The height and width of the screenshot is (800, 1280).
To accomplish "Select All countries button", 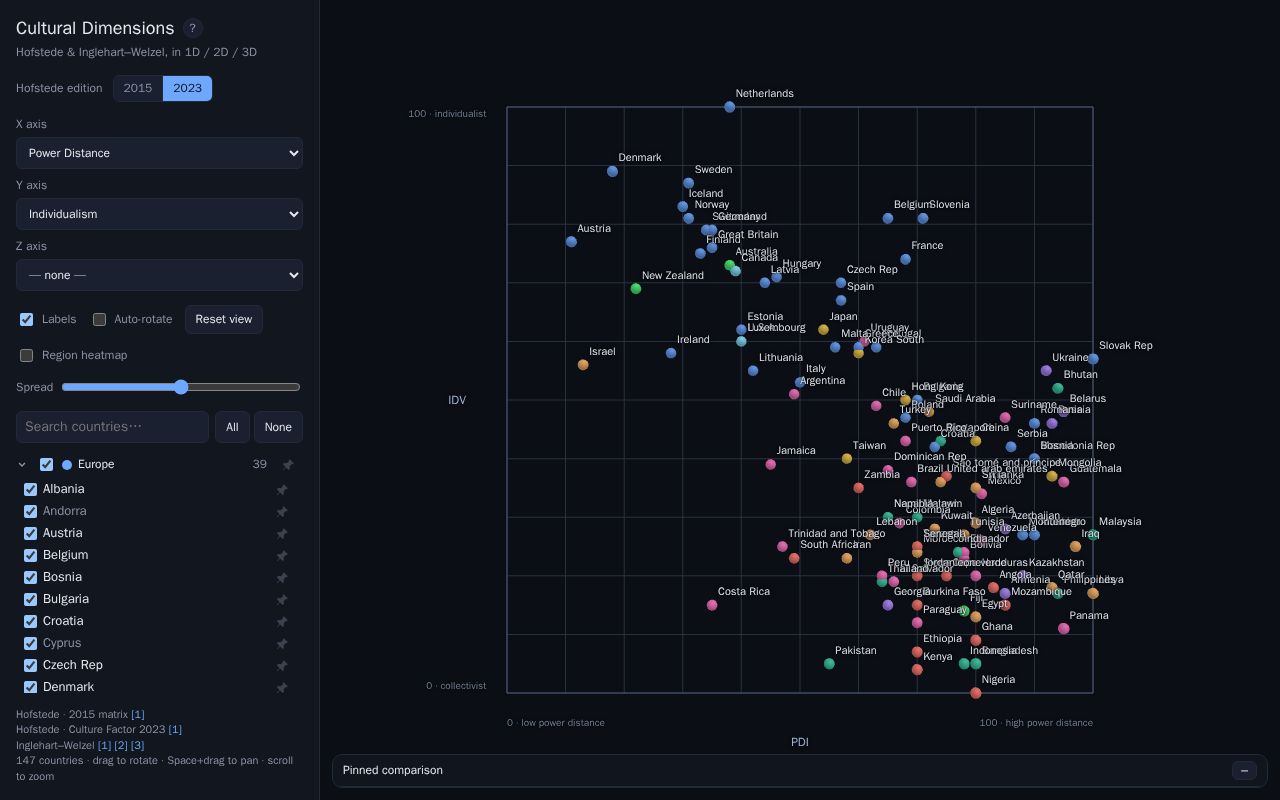I will (x=232, y=427).
